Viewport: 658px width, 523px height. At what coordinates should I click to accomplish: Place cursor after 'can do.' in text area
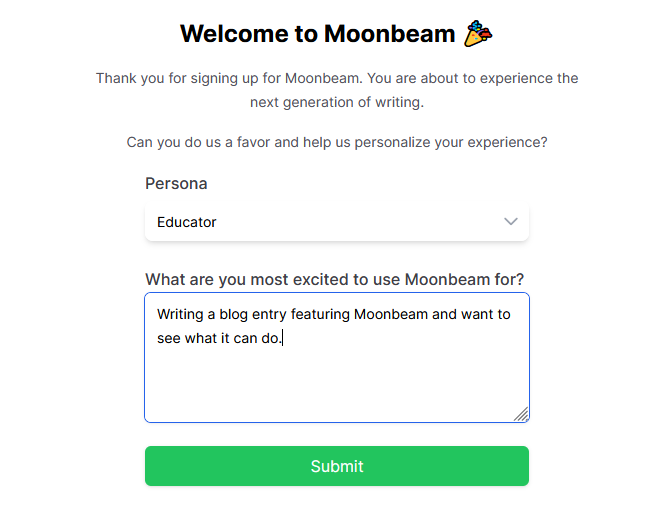283,338
